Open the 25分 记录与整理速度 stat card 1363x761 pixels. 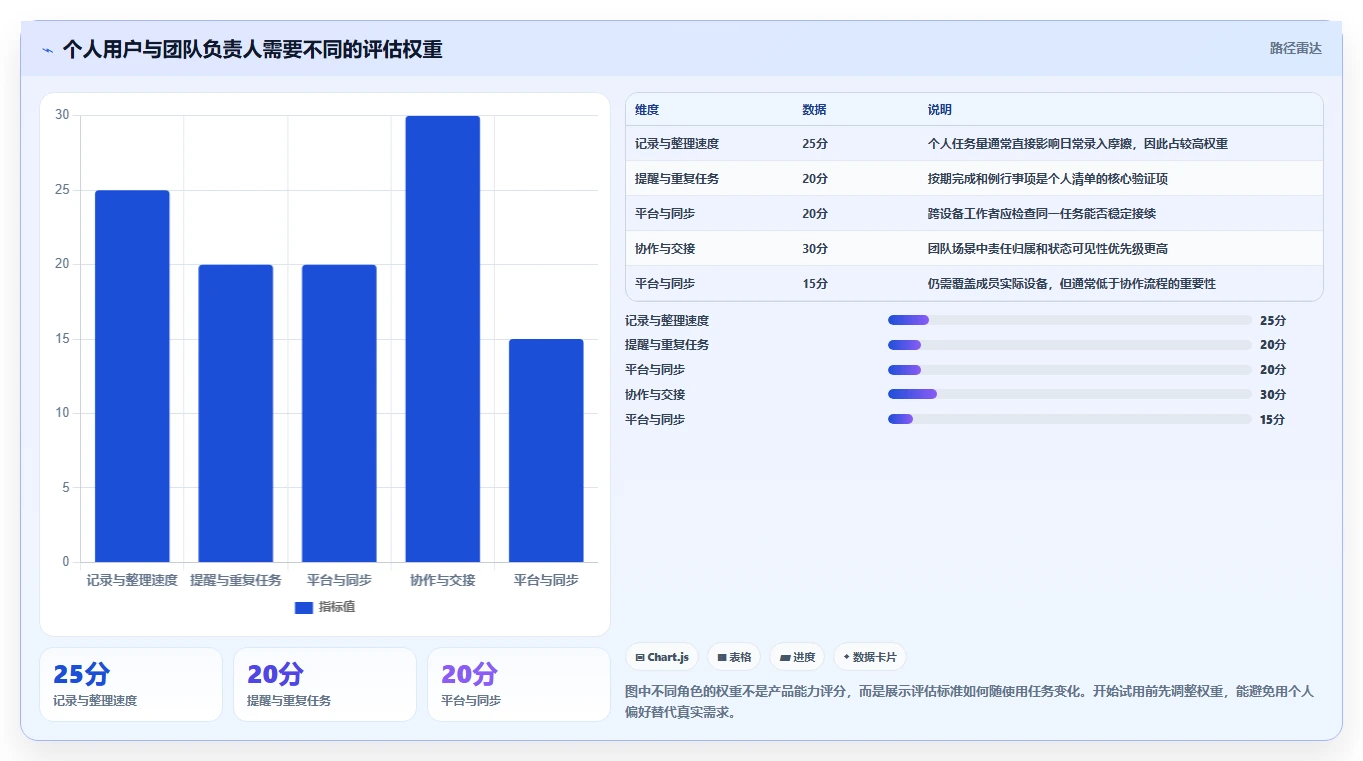131,684
